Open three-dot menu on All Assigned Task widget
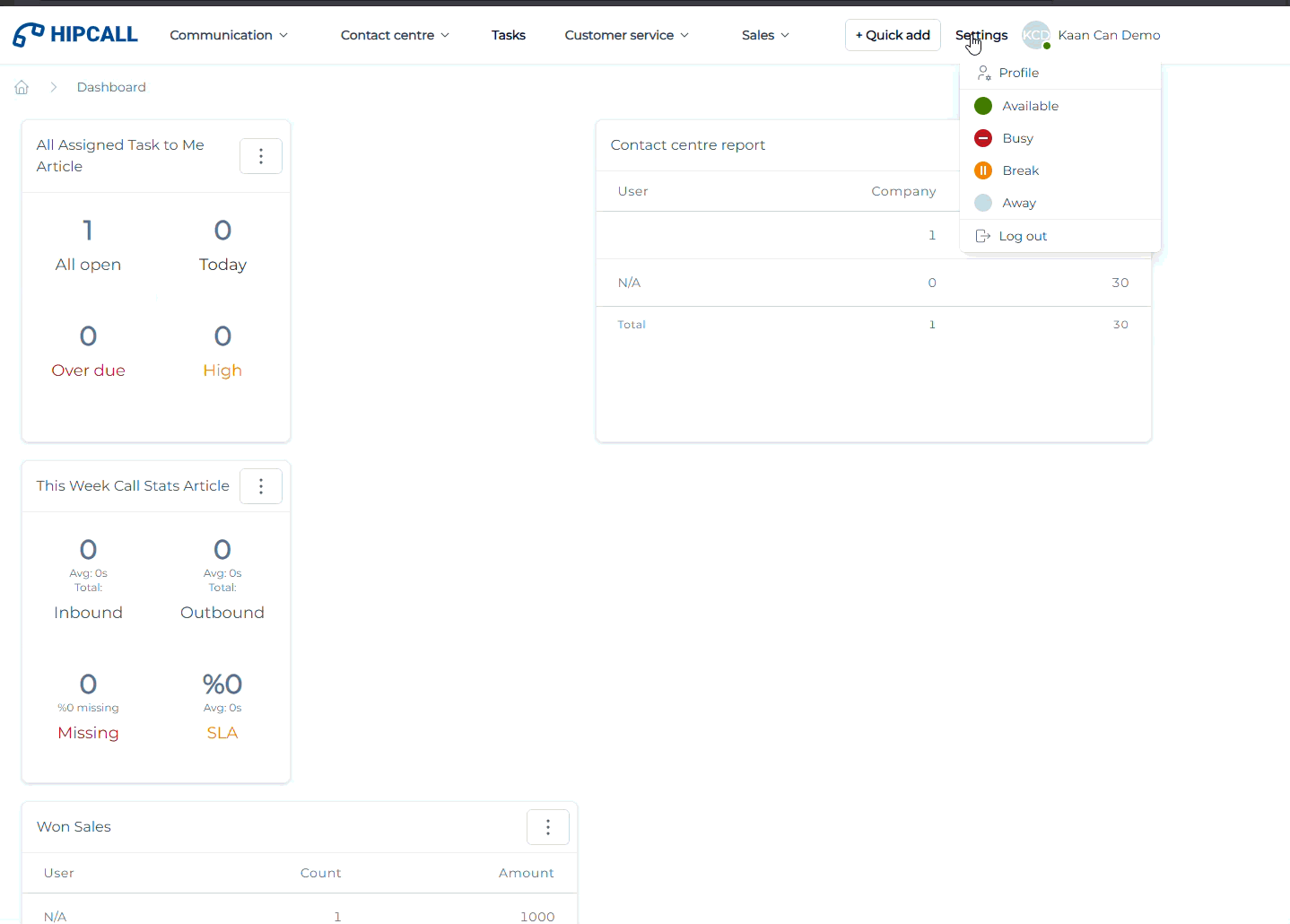The image size is (1290, 924). click(261, 156)
